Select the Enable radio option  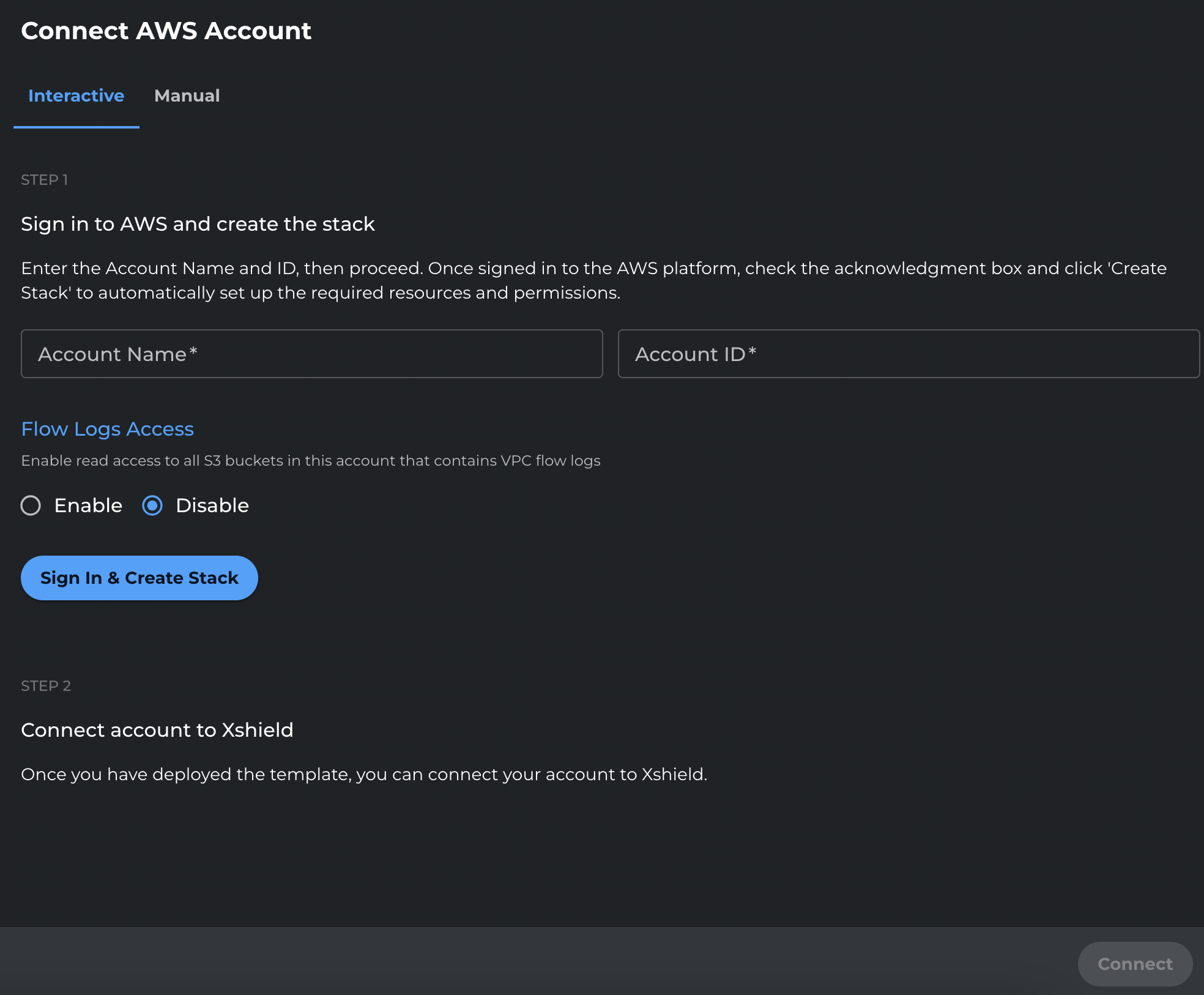(31, 505)
